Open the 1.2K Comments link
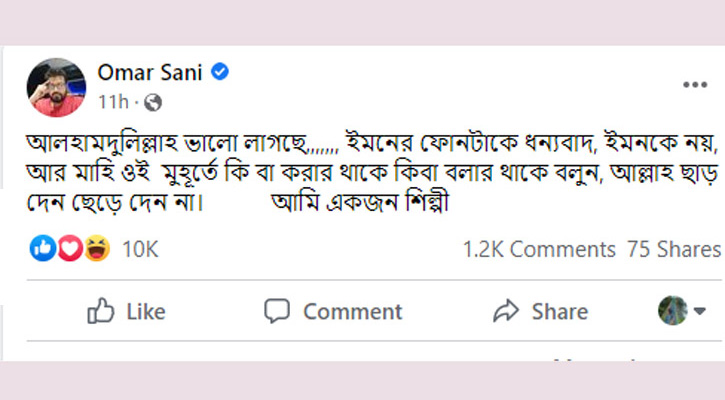This screenshot has width=725, height=400. point(538,249)
